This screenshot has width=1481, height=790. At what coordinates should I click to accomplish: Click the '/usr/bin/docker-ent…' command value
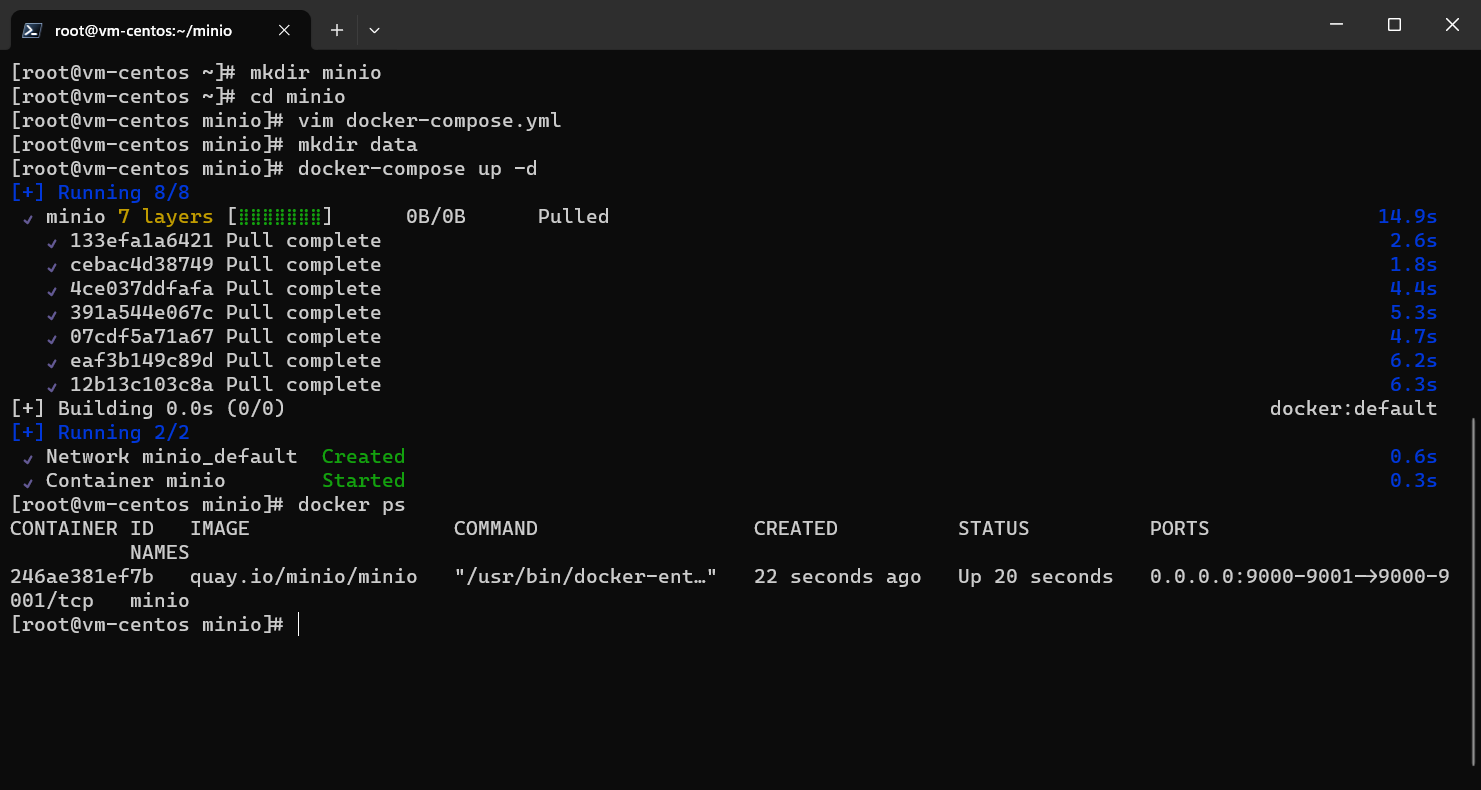[586, 577]
